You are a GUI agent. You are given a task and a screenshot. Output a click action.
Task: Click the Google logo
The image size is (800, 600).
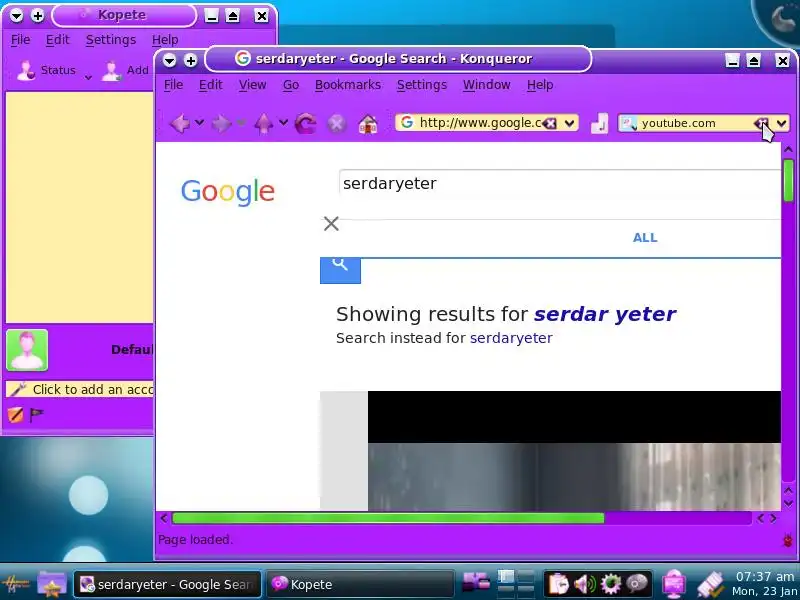228,192
